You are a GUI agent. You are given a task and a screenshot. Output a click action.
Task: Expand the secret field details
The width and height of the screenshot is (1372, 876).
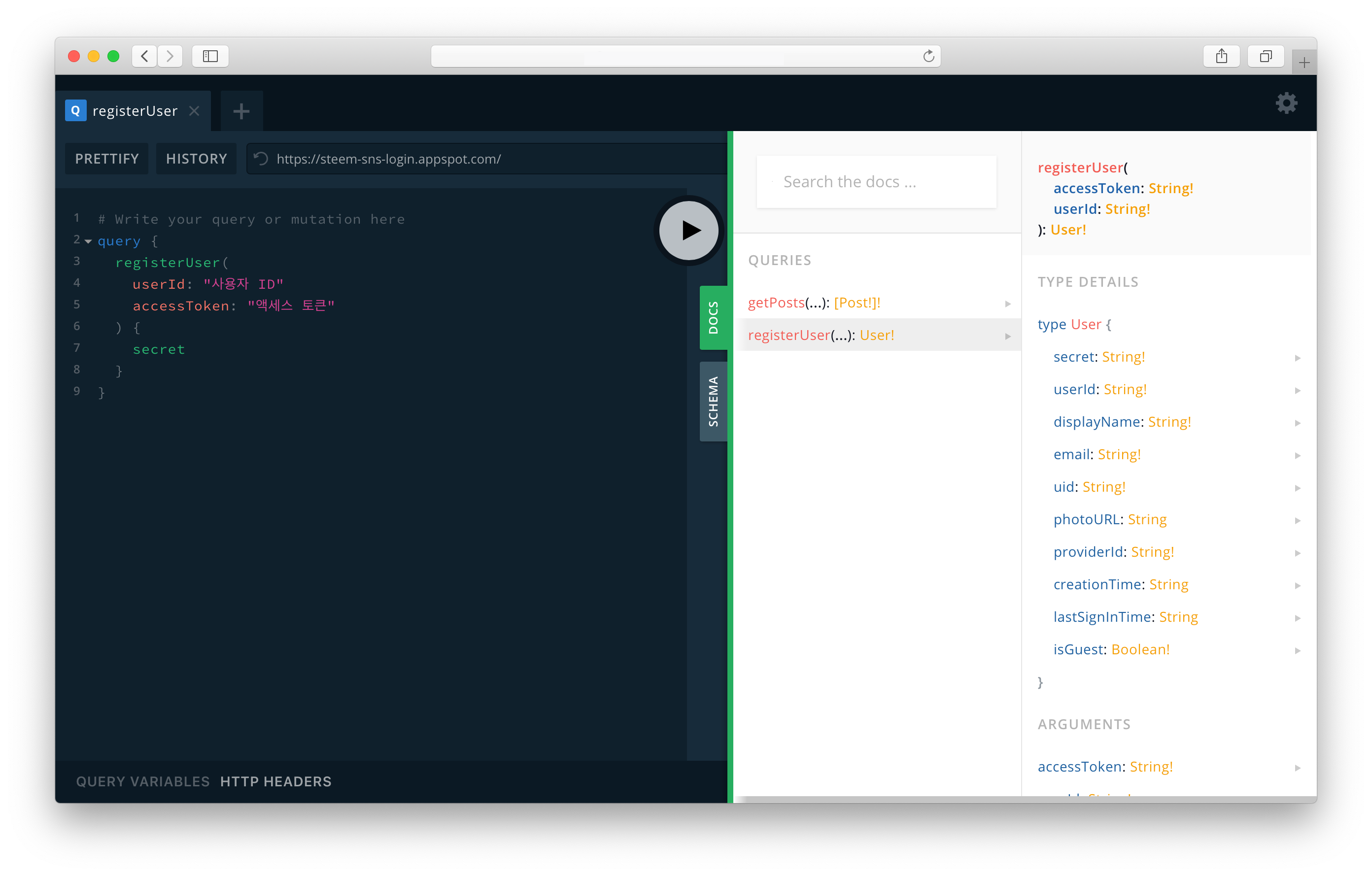click(x=1297, y=358)
